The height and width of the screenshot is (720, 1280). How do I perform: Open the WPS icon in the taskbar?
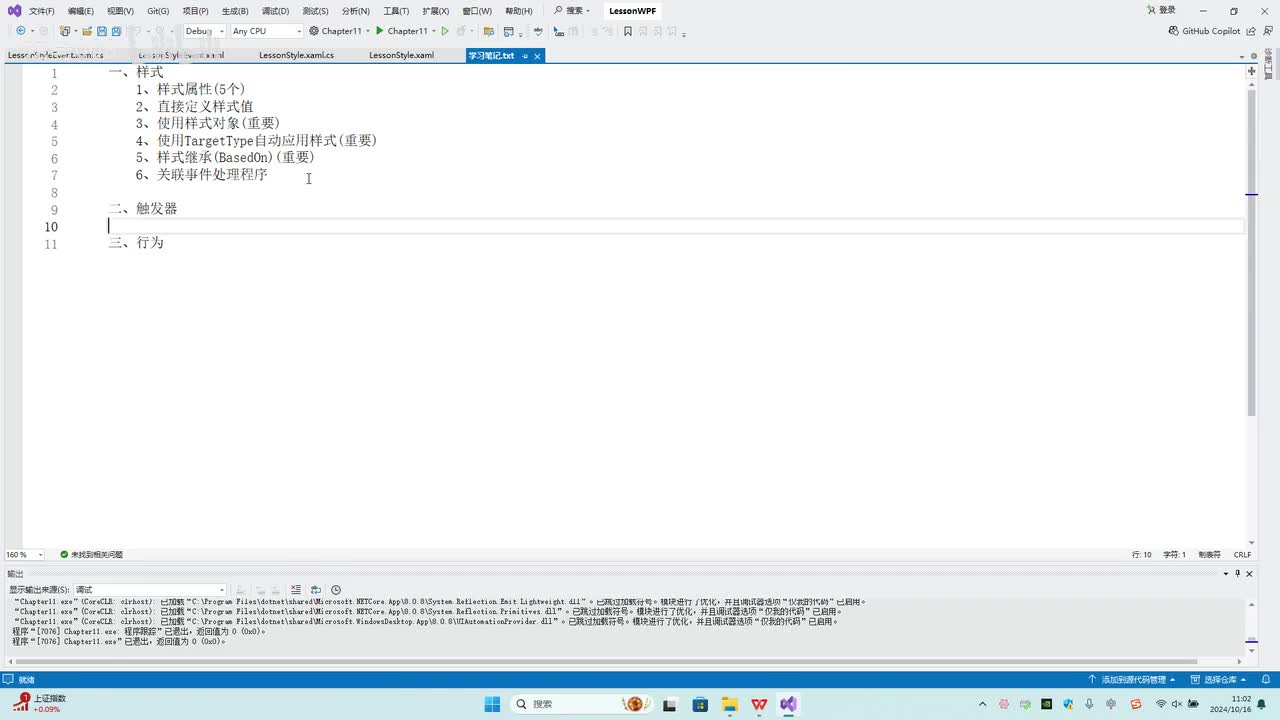(x=759, y=704)
